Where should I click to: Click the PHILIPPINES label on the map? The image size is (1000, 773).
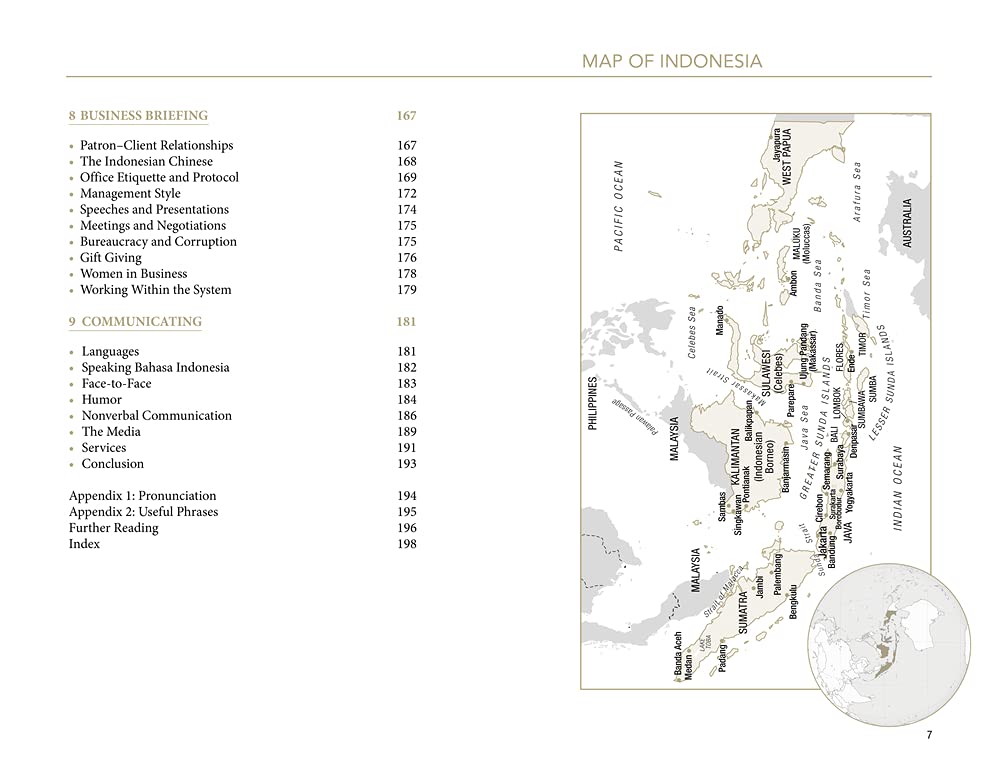pyautogui.click(x=592, y=403)
